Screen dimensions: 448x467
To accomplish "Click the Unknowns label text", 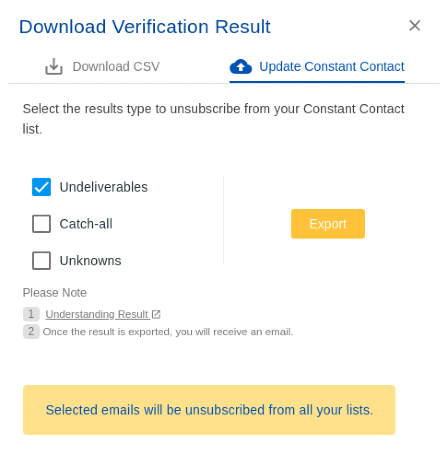I will click(90, 260).
